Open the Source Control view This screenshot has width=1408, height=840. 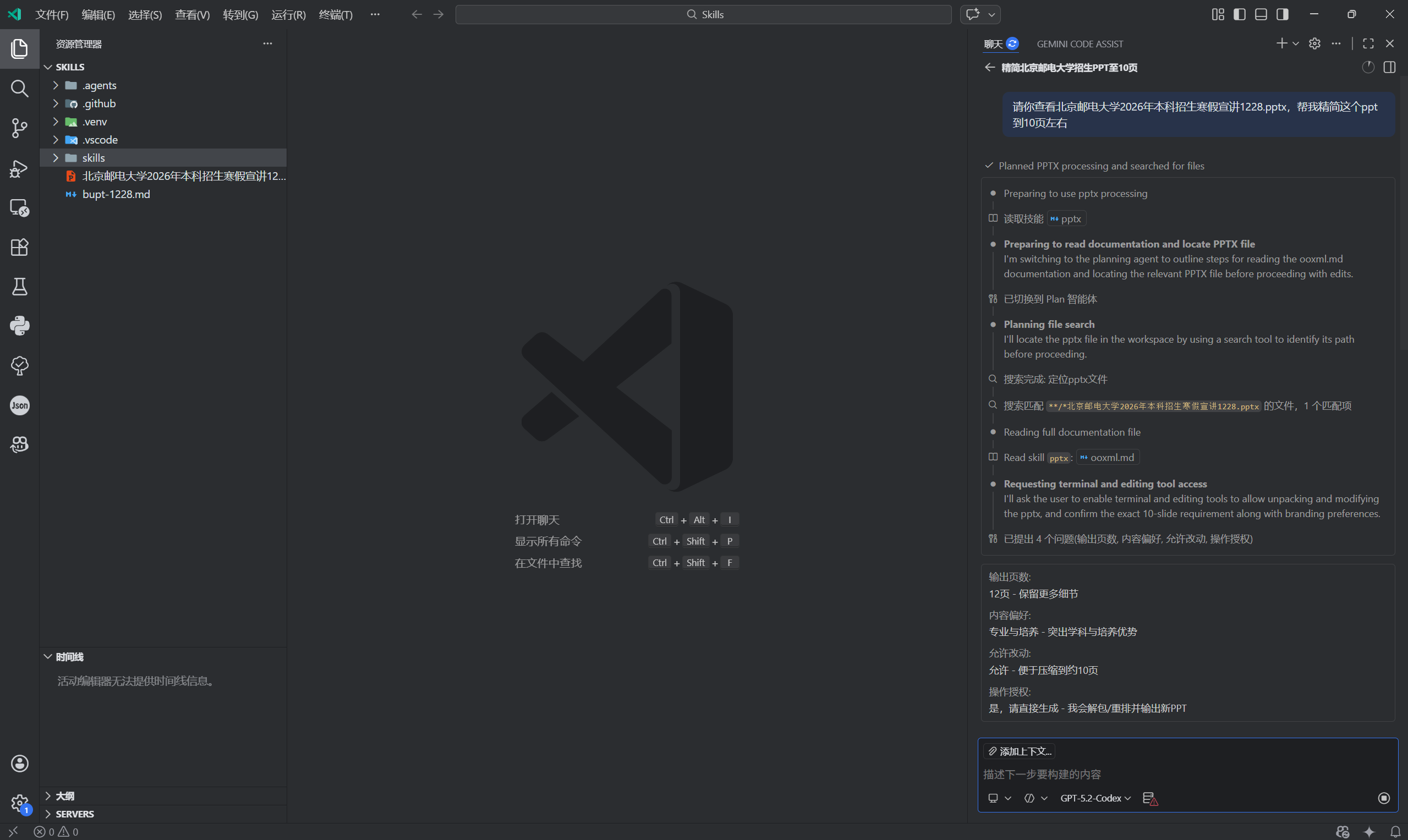(19, 128)
